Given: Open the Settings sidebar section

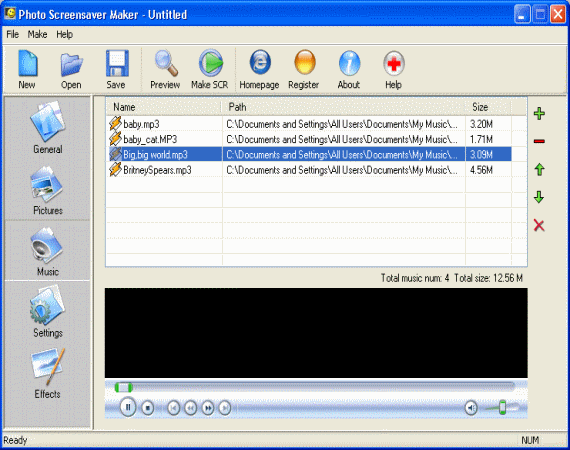Looking at the screenshot, I should pyautogui.click(x=48, y=311).
